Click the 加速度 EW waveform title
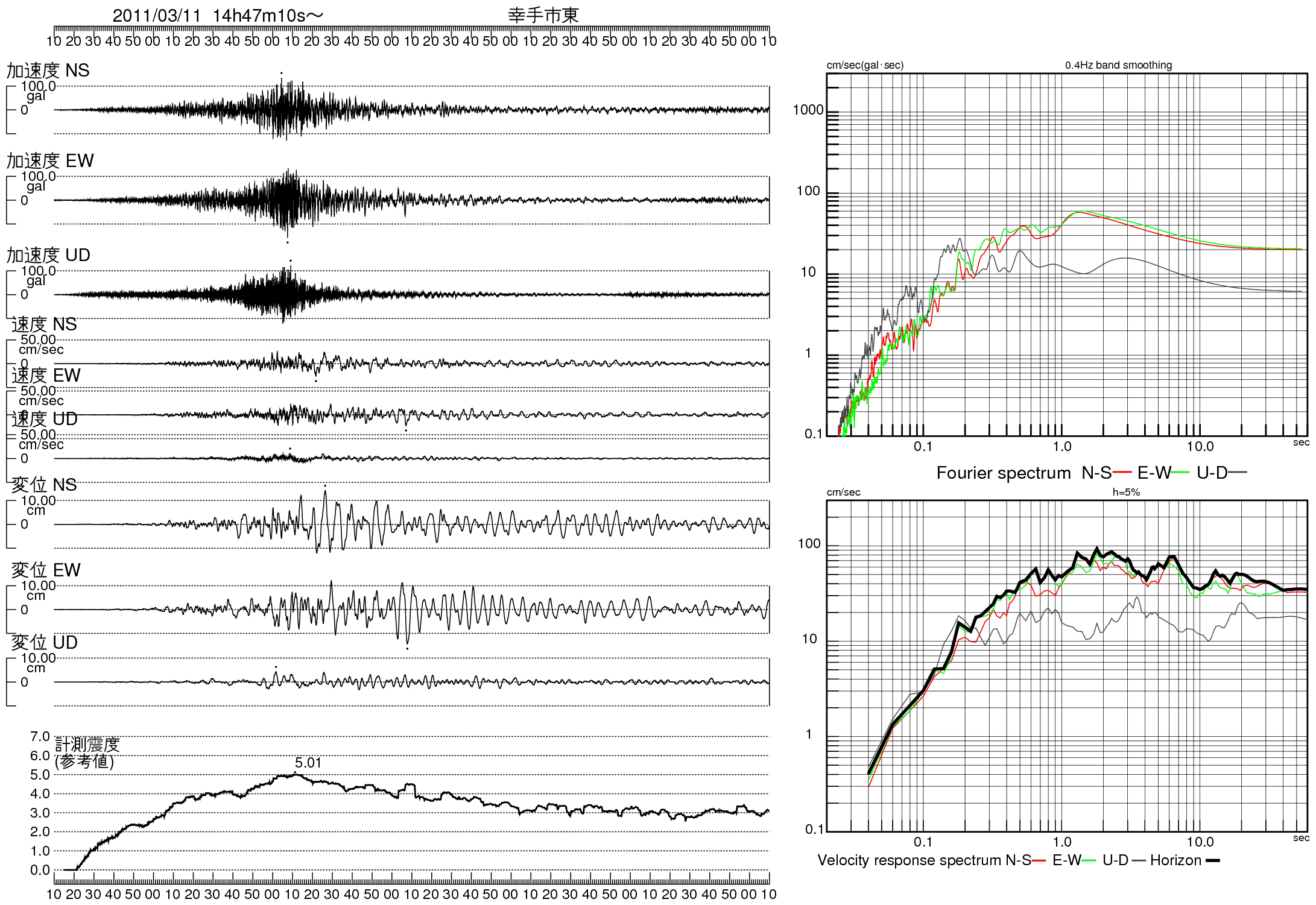Viewport: 1316px width, 905px height. tap(50, 160)
